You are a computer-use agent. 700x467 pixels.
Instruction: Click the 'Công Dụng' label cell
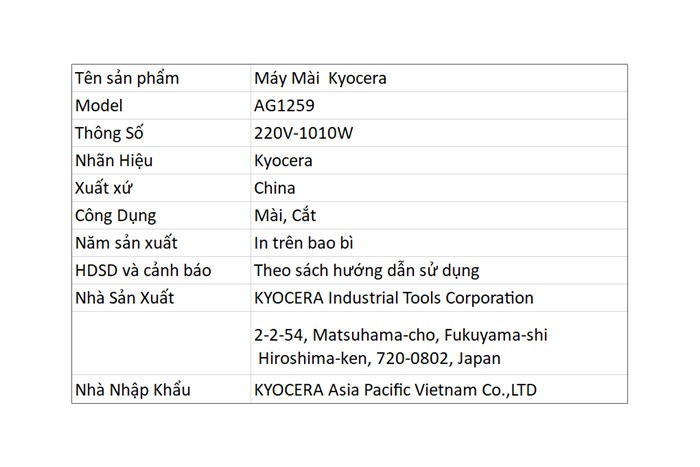[161, 216]
